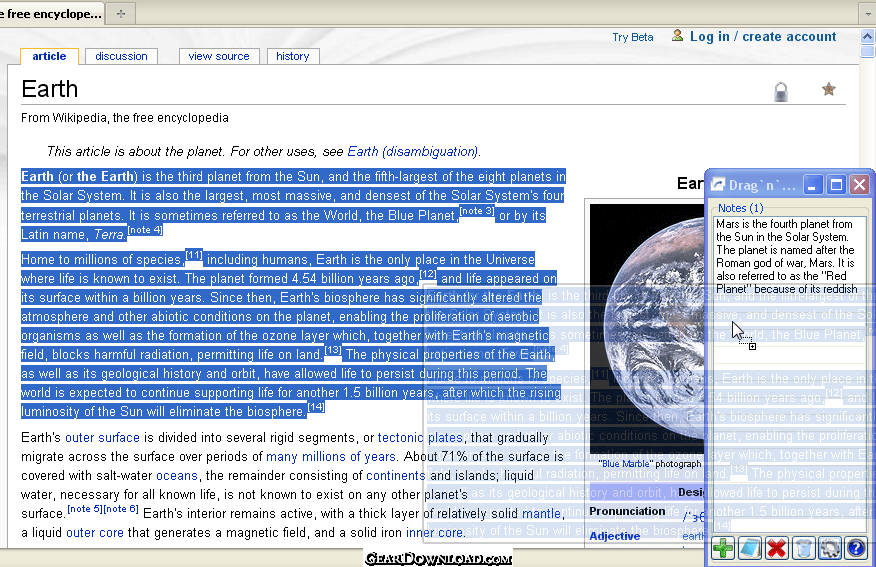
Task: Click the featured article star icon
Action: pos(829,89)
